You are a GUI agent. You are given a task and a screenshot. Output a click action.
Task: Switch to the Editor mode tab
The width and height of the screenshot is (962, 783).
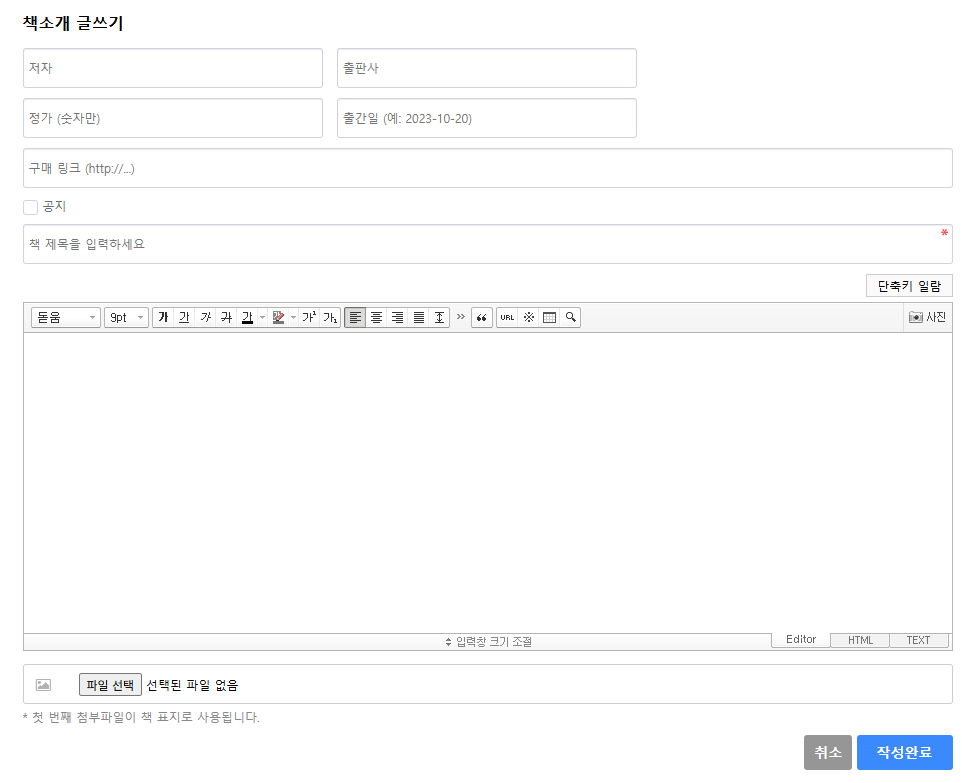click(x=801, y=639)
